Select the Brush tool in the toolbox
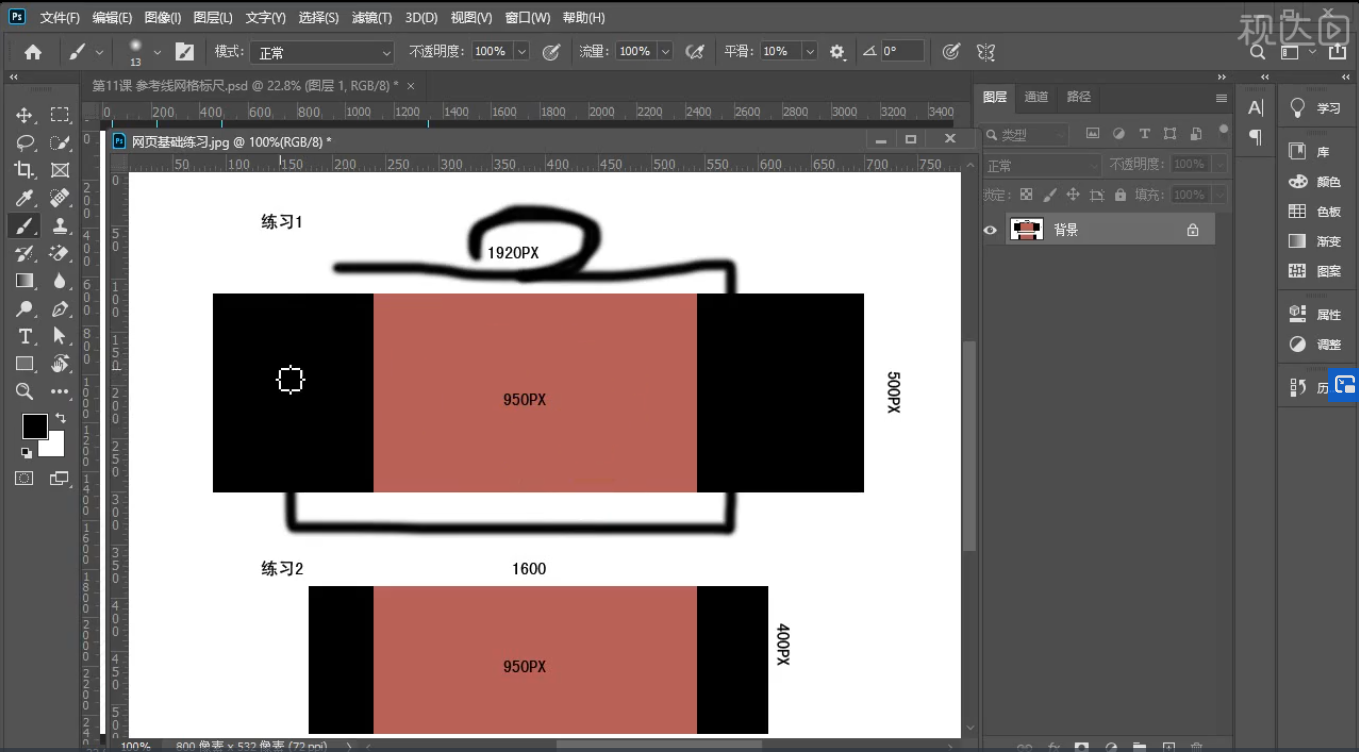The image size is (1359, 752). coord(25,226)
